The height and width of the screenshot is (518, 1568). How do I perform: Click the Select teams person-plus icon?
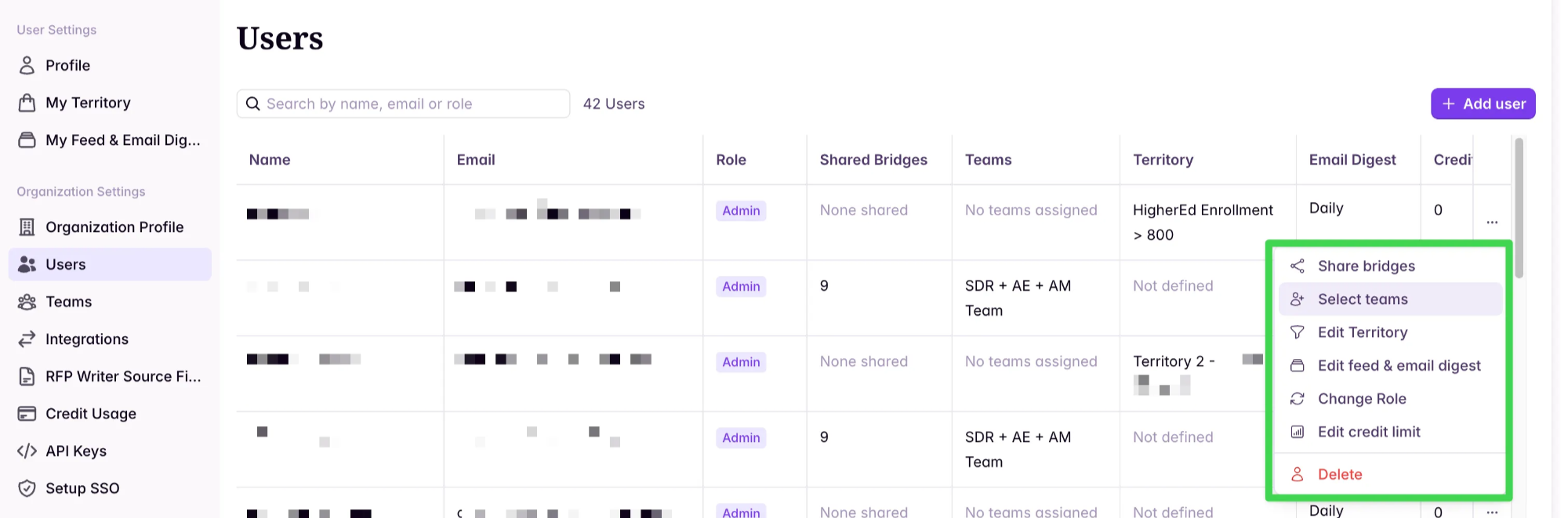(1298, 299)
